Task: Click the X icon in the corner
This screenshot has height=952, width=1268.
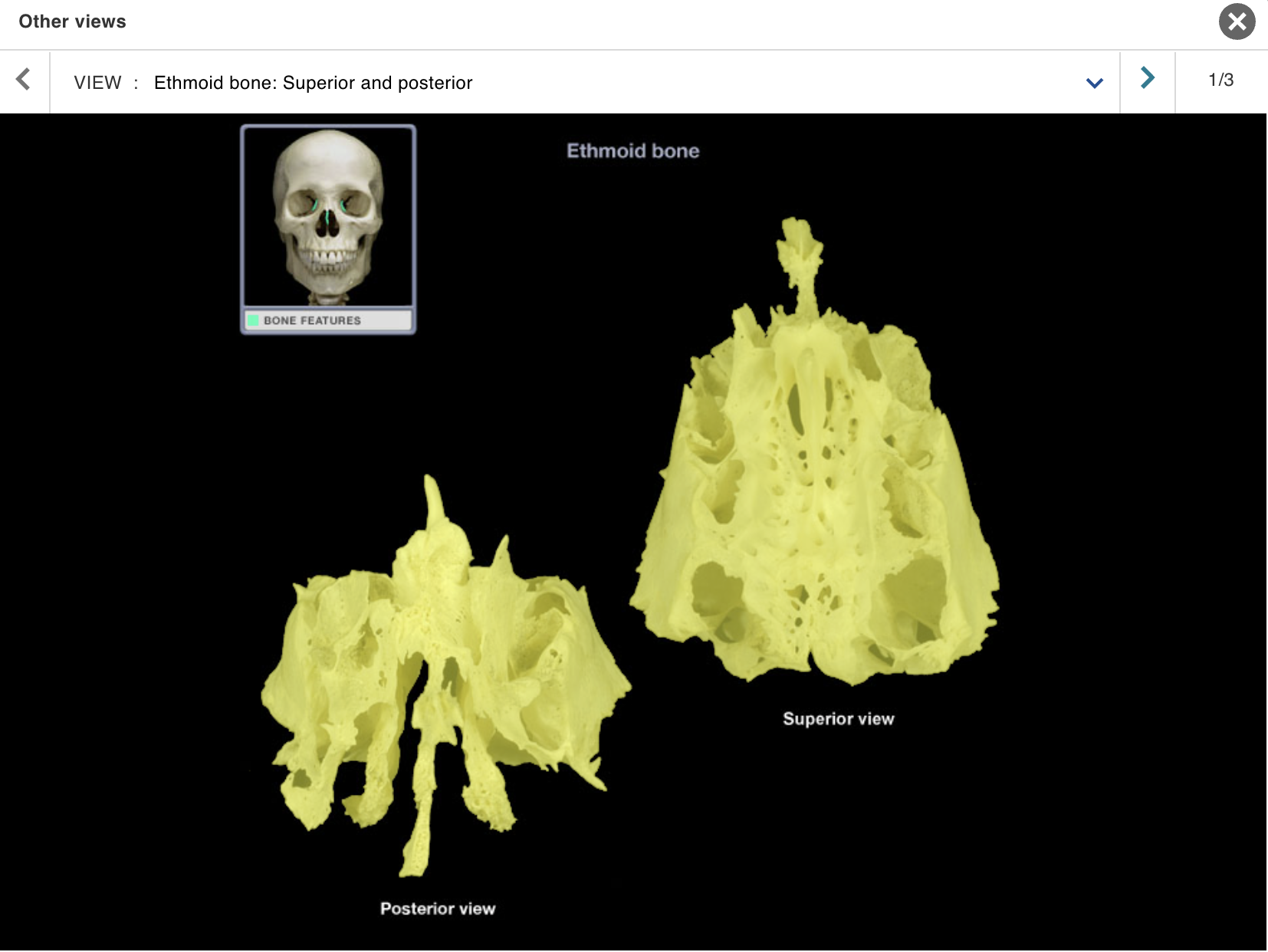Action: 1236,23
